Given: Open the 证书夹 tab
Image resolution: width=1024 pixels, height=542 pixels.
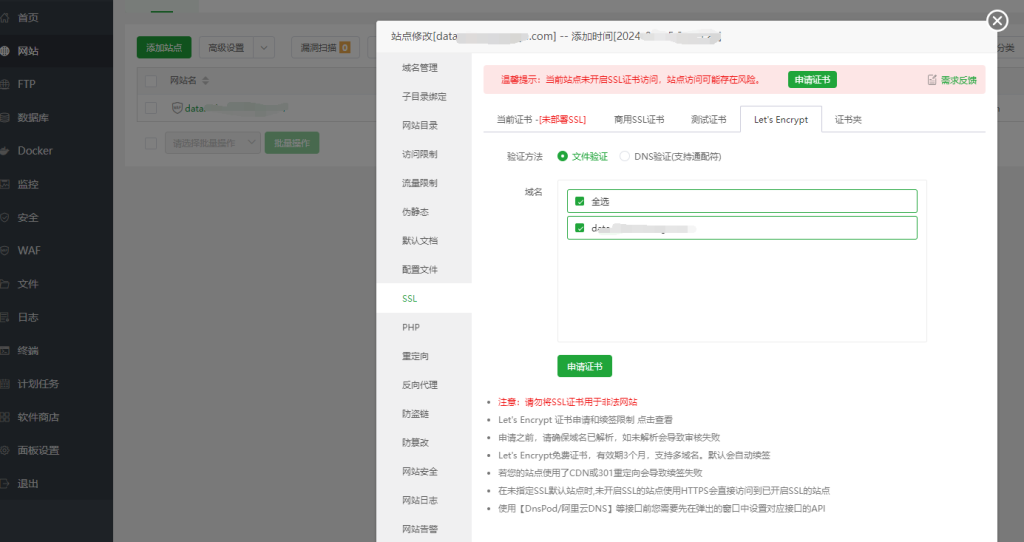Looking at the screenshot, I should point(848,119).
